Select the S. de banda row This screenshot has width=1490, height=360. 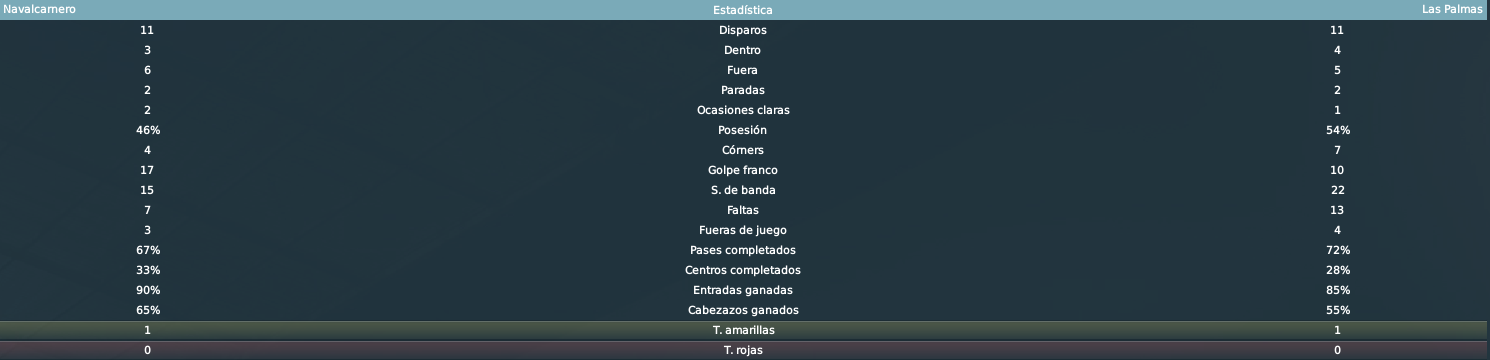(745, 190)
